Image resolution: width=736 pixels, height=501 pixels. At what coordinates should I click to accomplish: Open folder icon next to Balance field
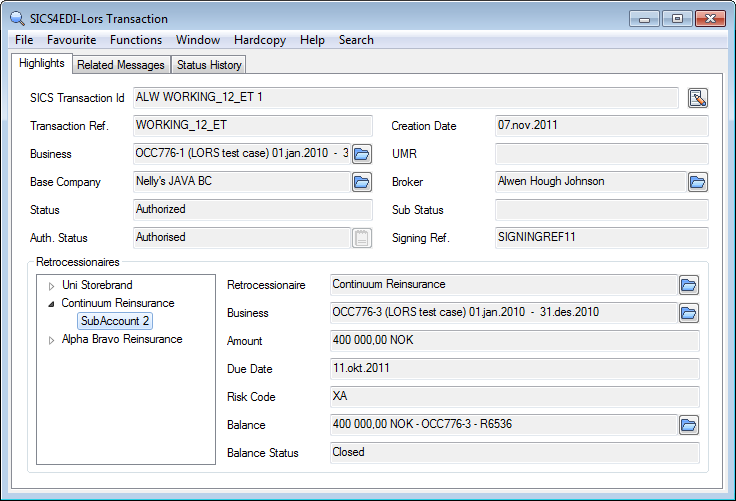(689, 425)
